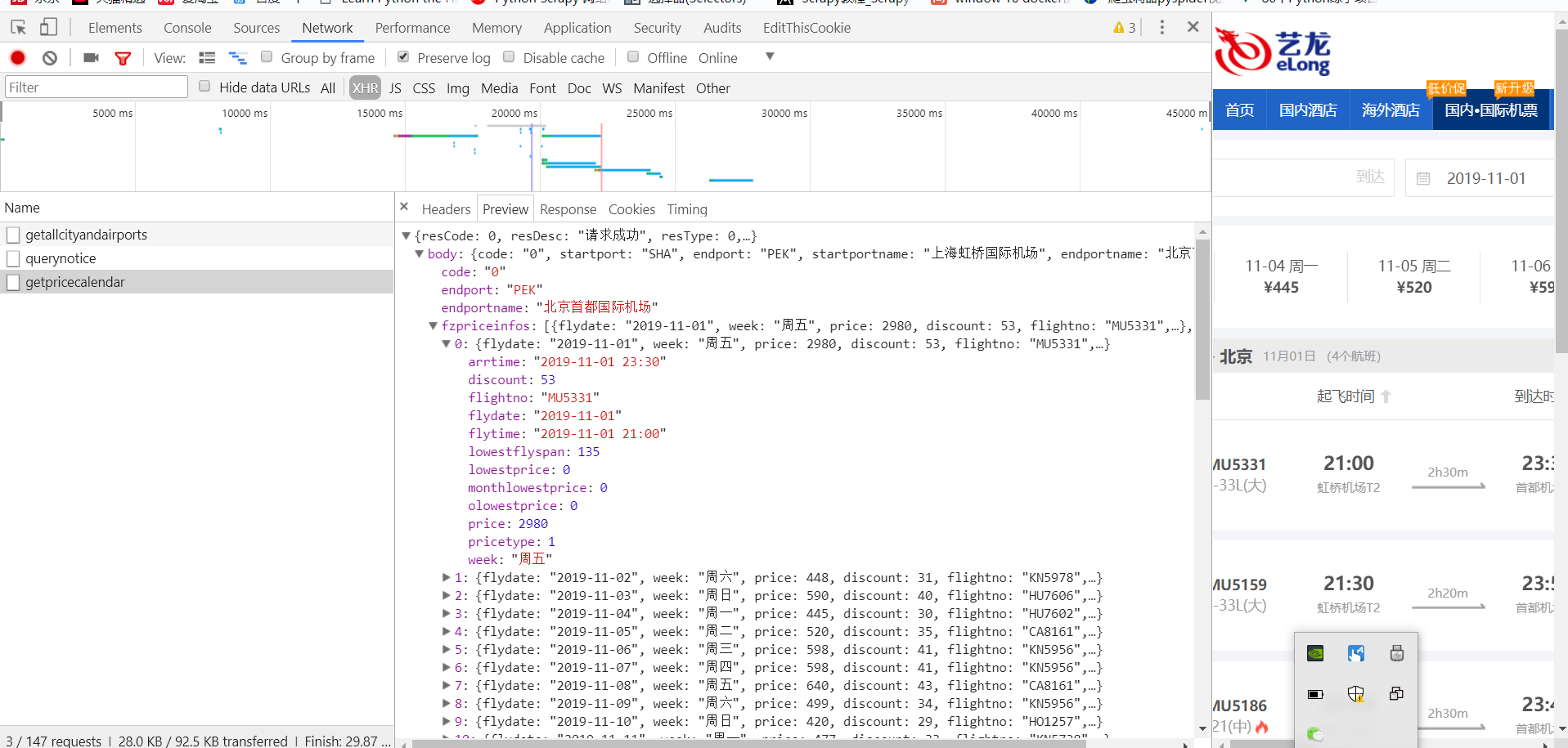Click the Windows security shield tray icon
The height and width of the screenshot is (748, 1568).
click(x=1355, y=694)
